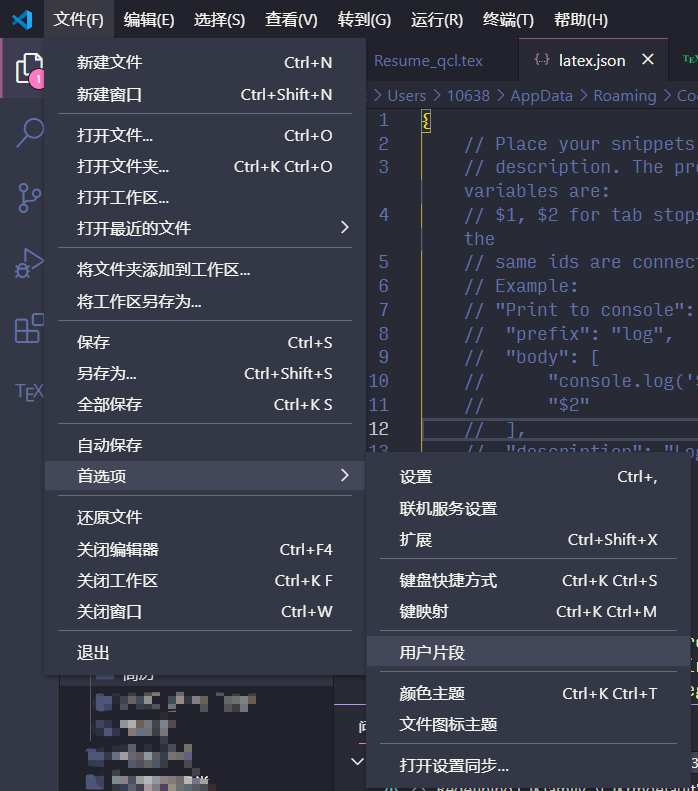
Task: Collapse the bottom panel chevron
Action: tap(357, 761)
